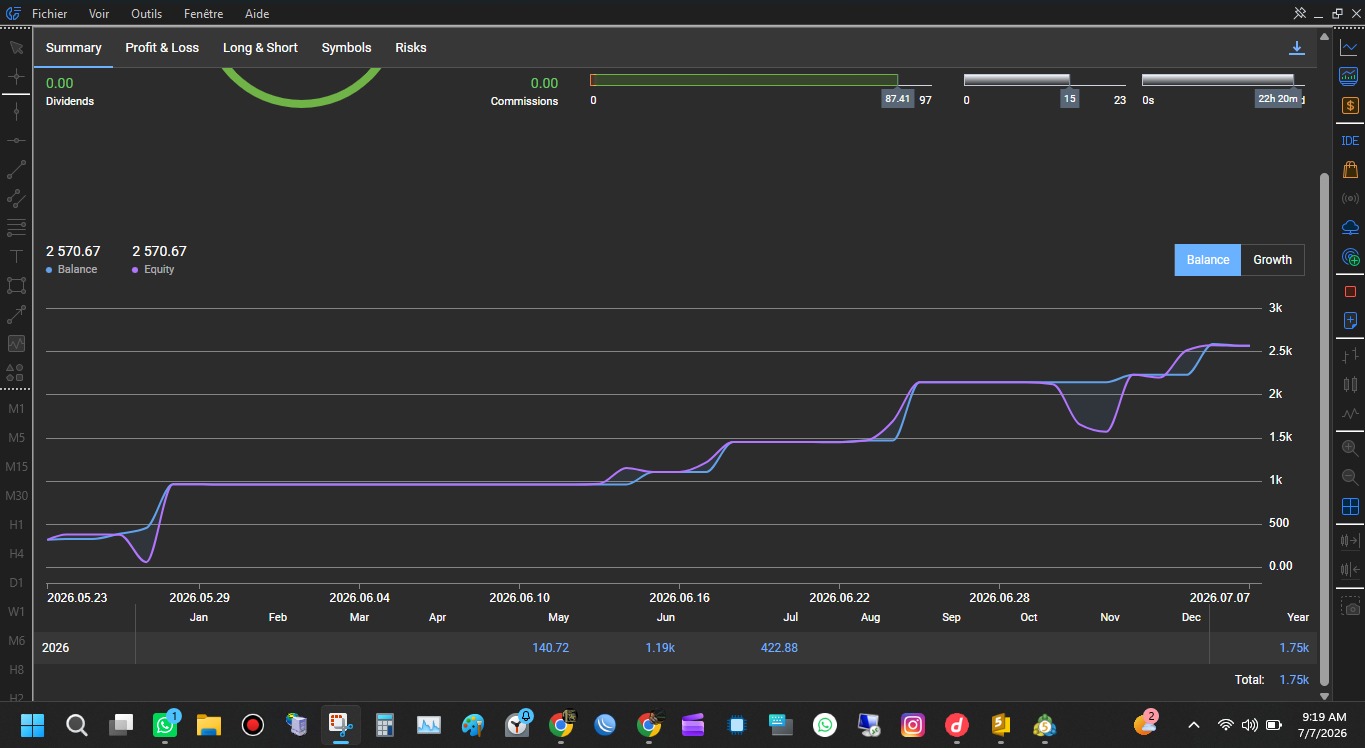1365x748 pixels.
Task: Click the vertical scrollbar of the report
Action: click(1324, 428)
